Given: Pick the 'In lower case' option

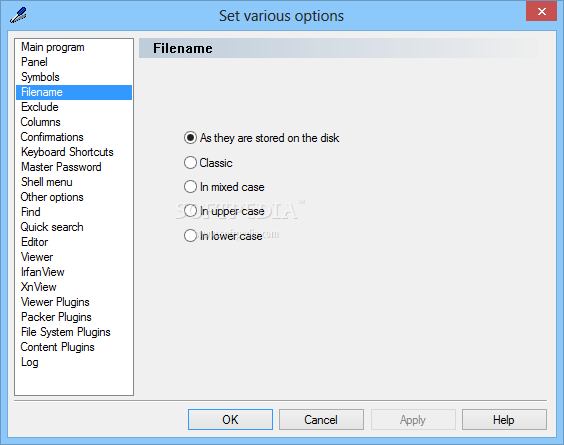Looking at the screenshot, I should coord(223,236).
